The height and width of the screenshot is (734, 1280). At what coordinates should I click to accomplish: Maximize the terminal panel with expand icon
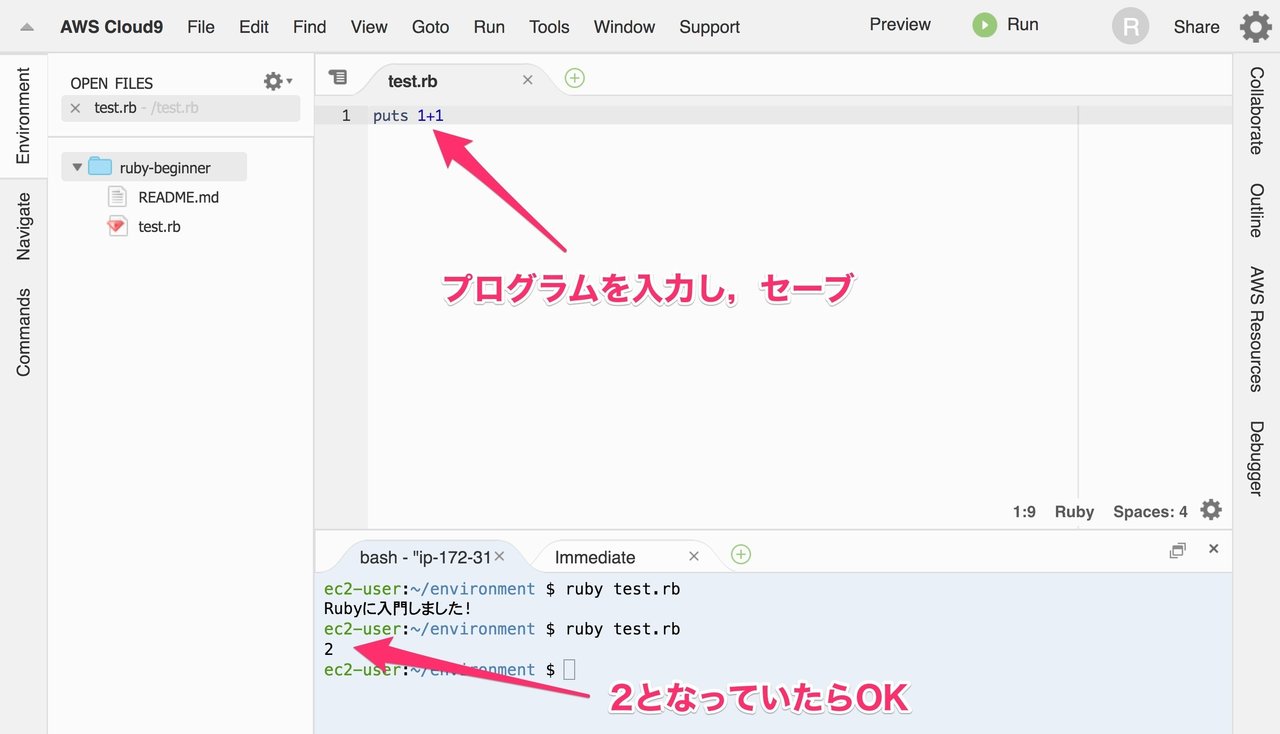[x=1178, y=549]
